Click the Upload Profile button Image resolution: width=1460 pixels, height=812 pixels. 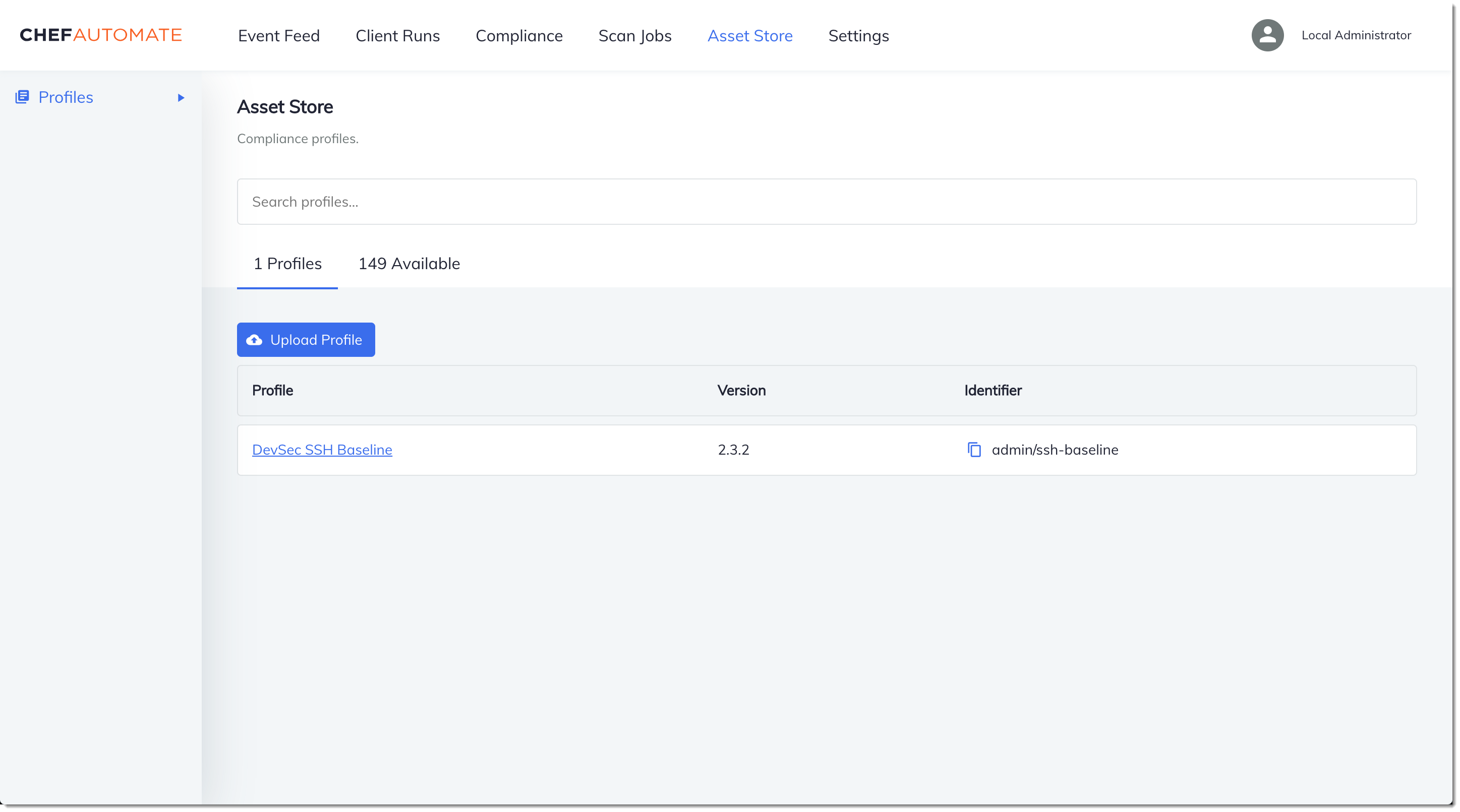[x=306, y=339]
